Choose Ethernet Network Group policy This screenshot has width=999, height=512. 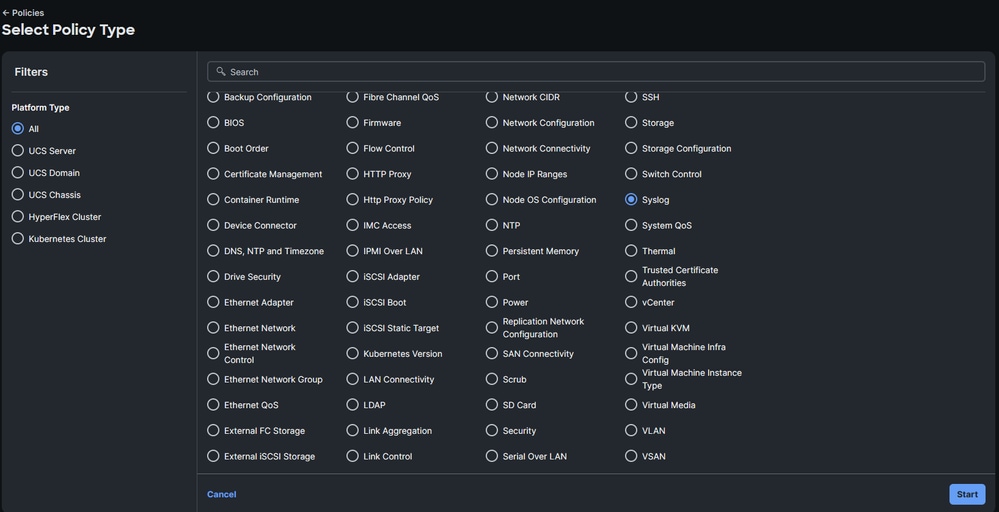tap(213, 379)
